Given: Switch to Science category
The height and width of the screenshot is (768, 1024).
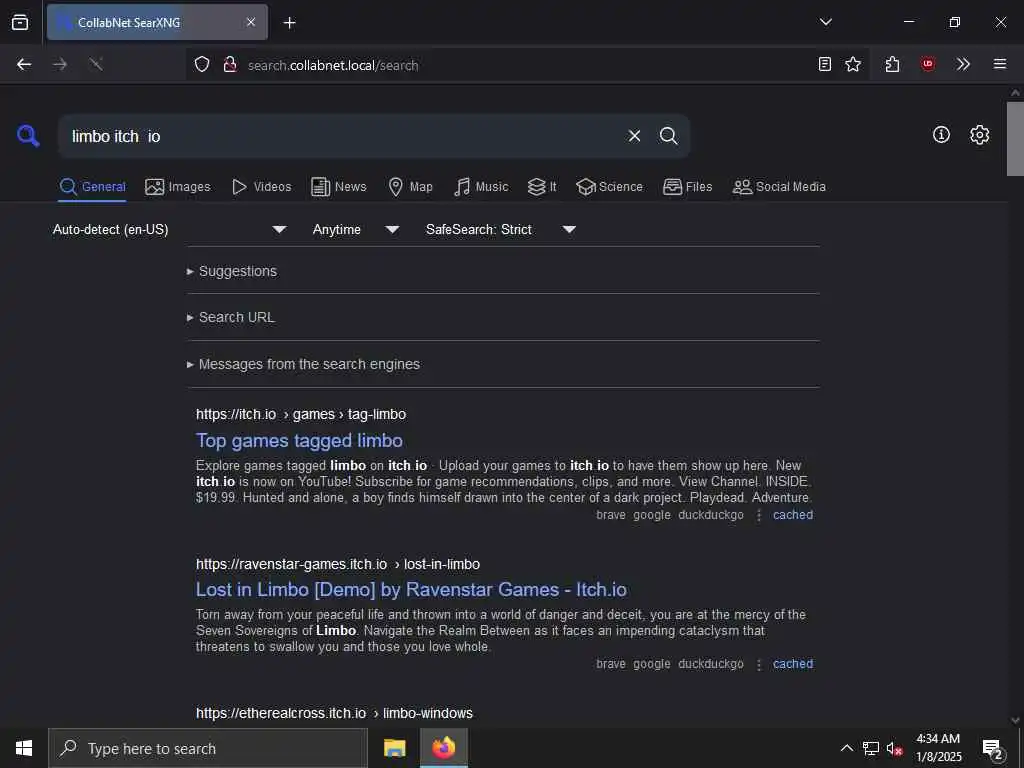Looking at the screenshot, I should pos(609,187).
